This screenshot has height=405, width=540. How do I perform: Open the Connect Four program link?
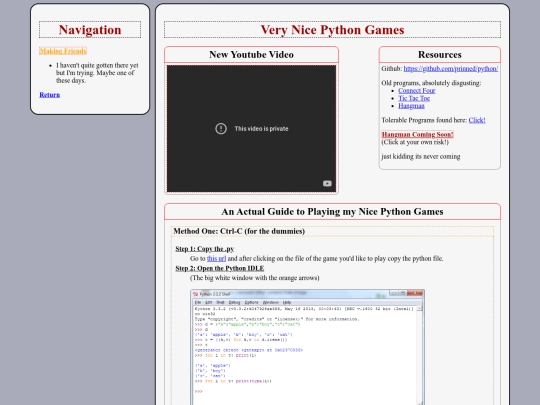click(417, 91)
